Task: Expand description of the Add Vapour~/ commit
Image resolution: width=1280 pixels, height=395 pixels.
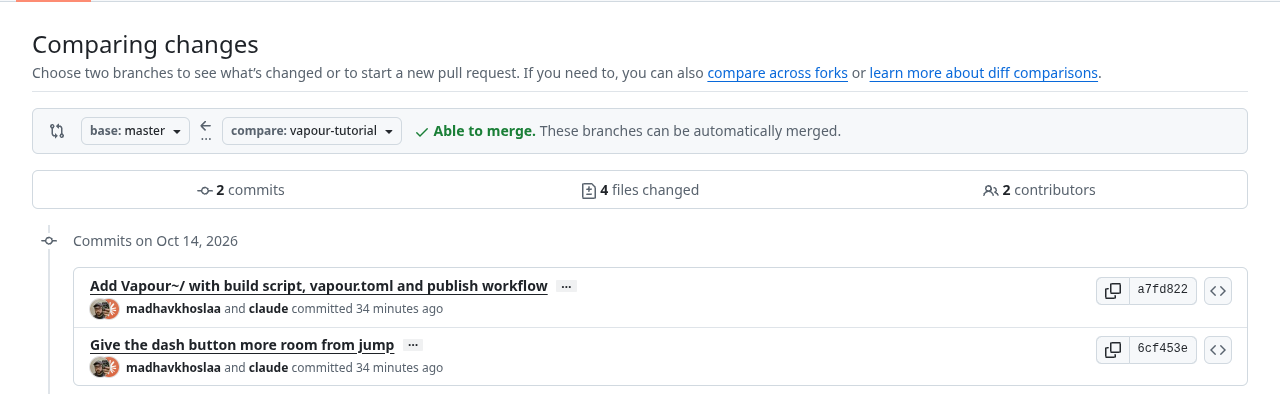Action: pos(566,286)
